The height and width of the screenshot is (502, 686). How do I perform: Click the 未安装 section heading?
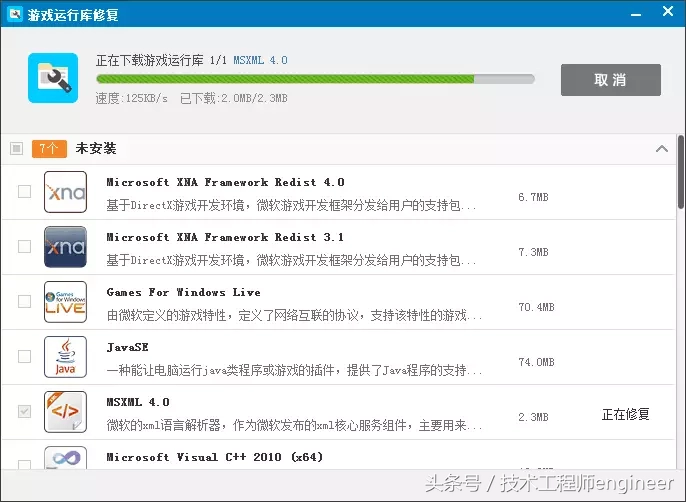pyautogui.click(x=96, y=148)
